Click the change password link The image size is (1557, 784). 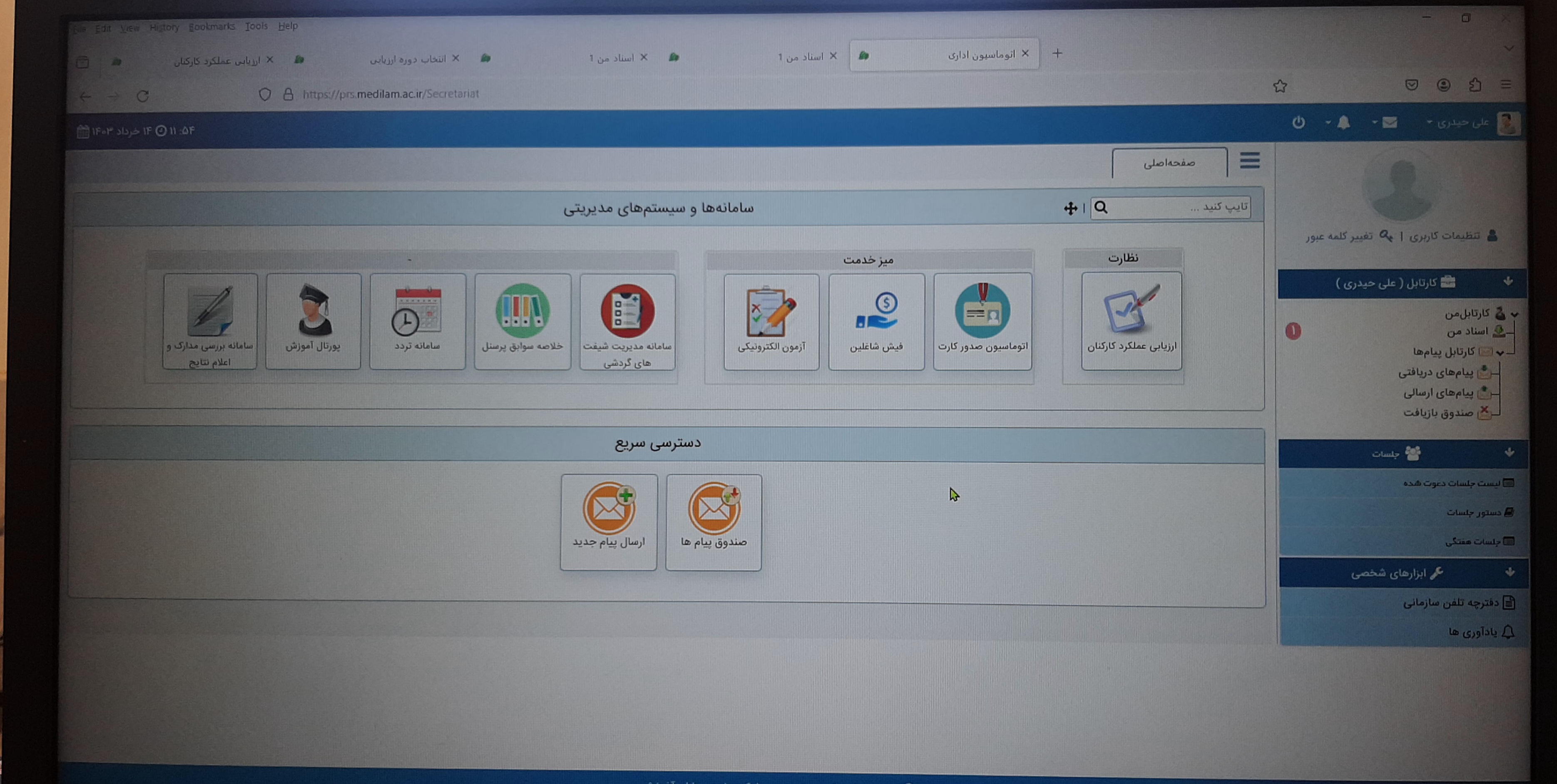pyautogui.click(x=1339, y=236)
